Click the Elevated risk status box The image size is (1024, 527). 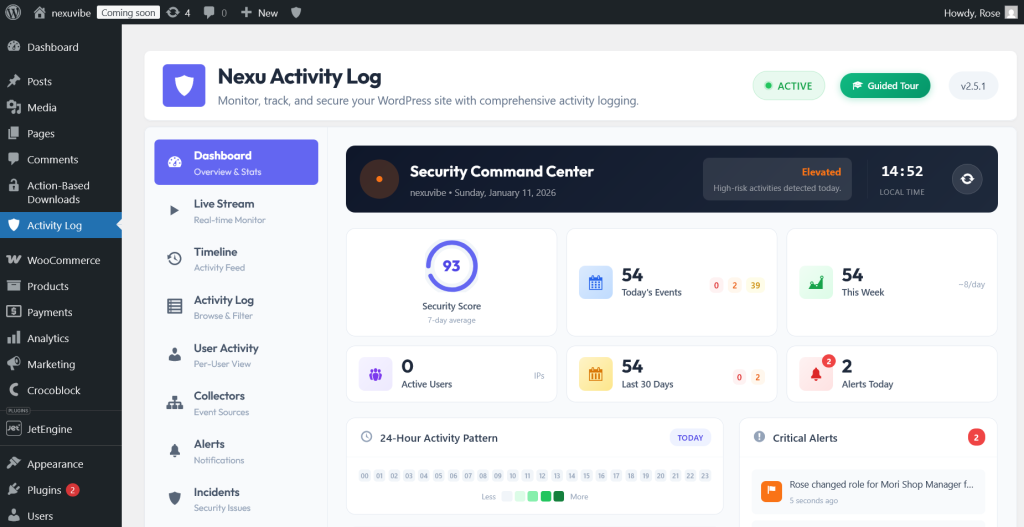tap(777, 179)
